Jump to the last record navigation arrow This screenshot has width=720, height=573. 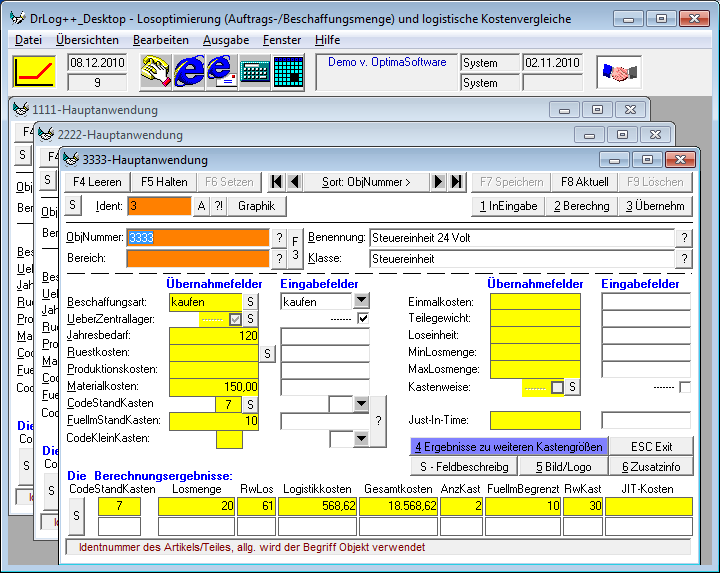point(456,181)
